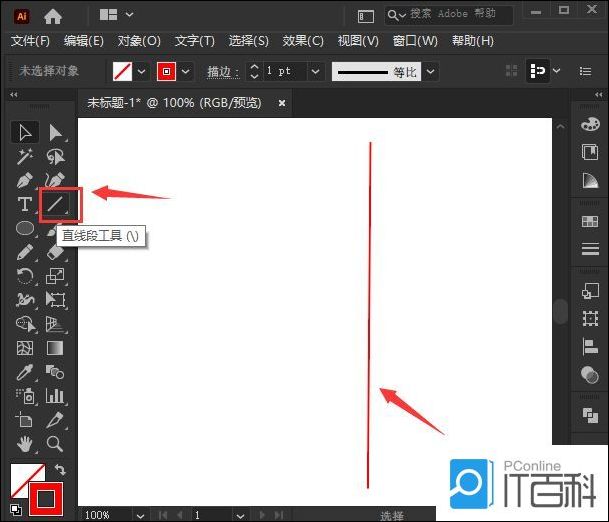Choose the Ellipse tool
This screenshot has width=609, height=522.
click(24, 228)
